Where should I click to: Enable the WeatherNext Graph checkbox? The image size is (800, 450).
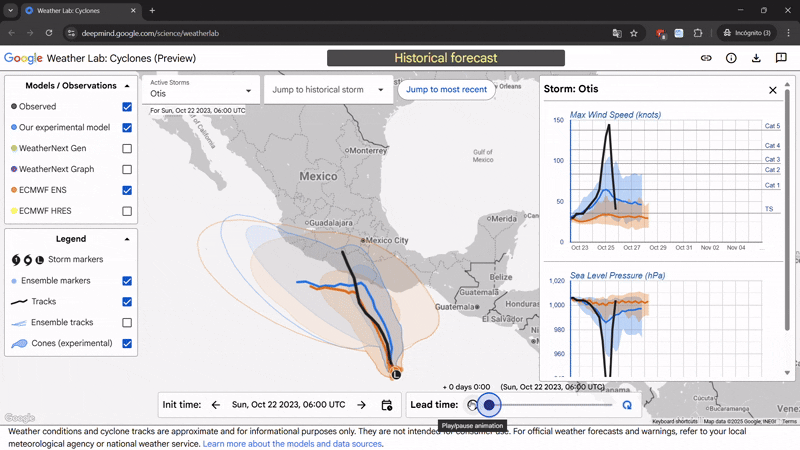pyautogui.click(x=127, y=169)
